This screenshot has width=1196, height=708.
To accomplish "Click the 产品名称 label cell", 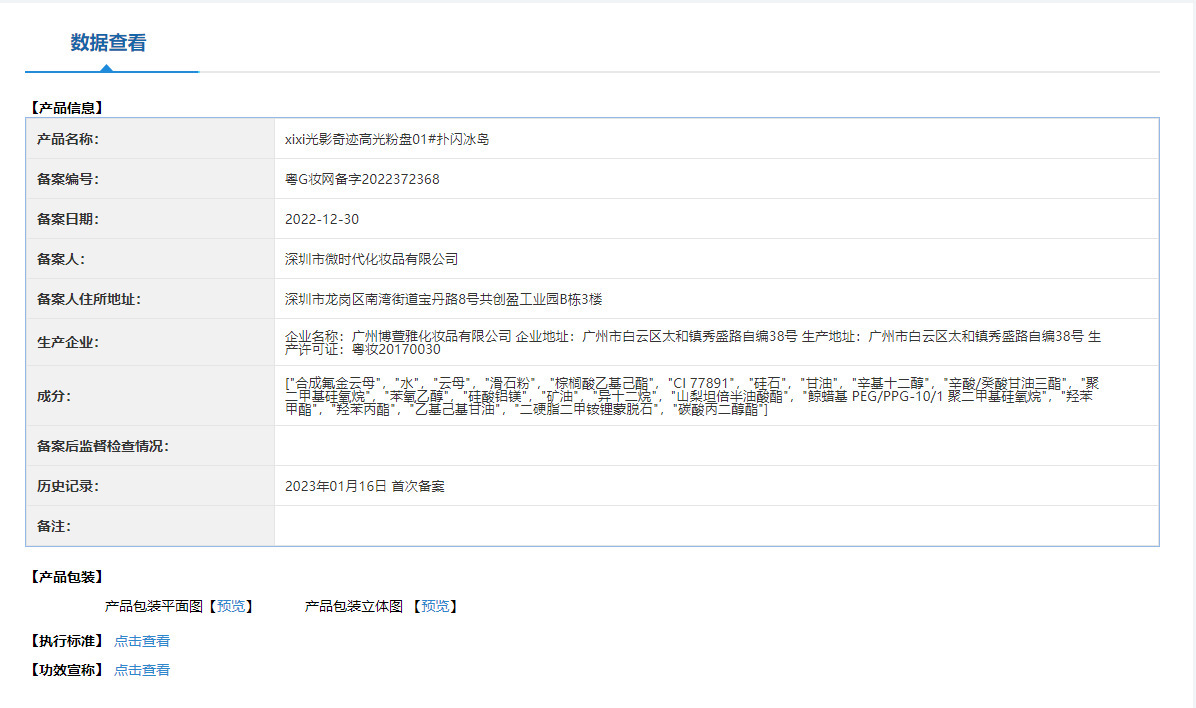I will click(x=150, y=139).
